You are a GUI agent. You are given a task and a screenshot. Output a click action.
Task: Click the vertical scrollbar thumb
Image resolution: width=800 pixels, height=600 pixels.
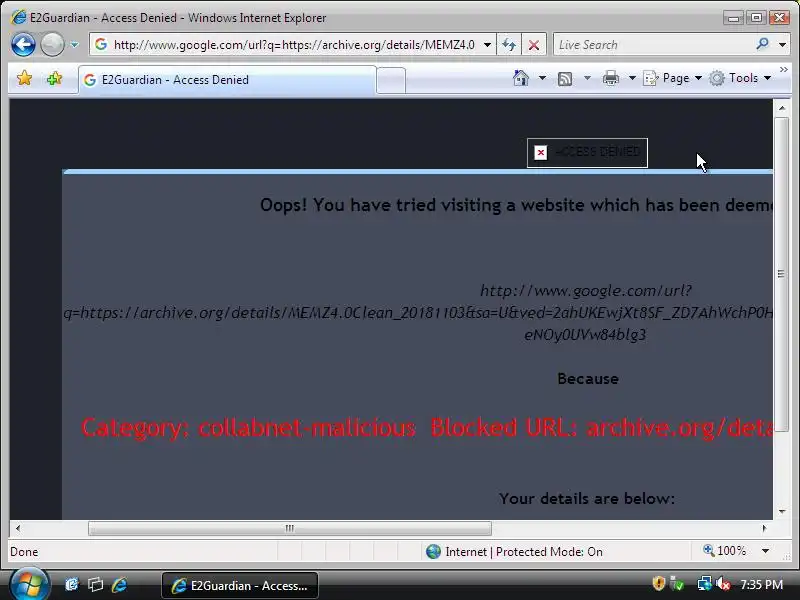(x=782, y=273)
